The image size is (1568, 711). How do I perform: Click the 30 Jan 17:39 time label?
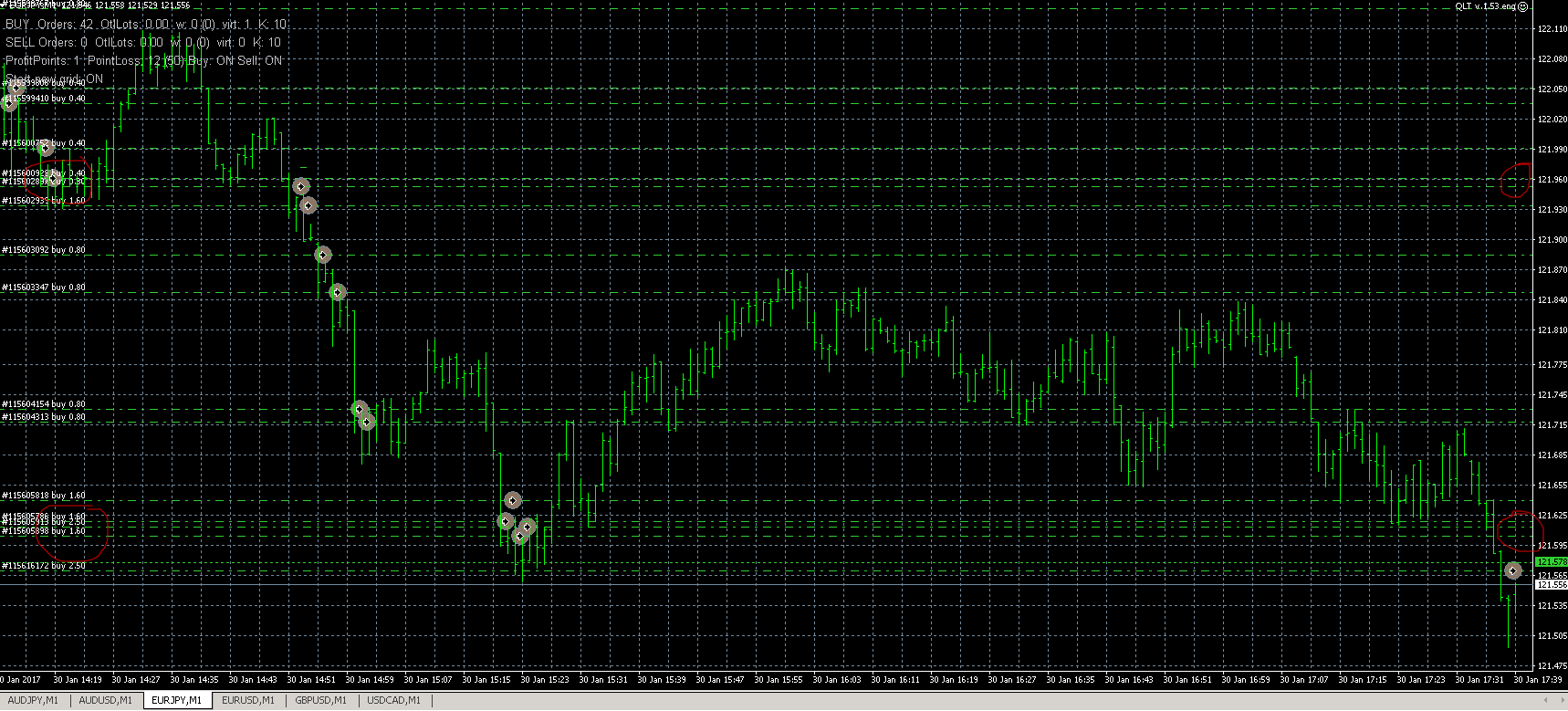click(1538, 680)
